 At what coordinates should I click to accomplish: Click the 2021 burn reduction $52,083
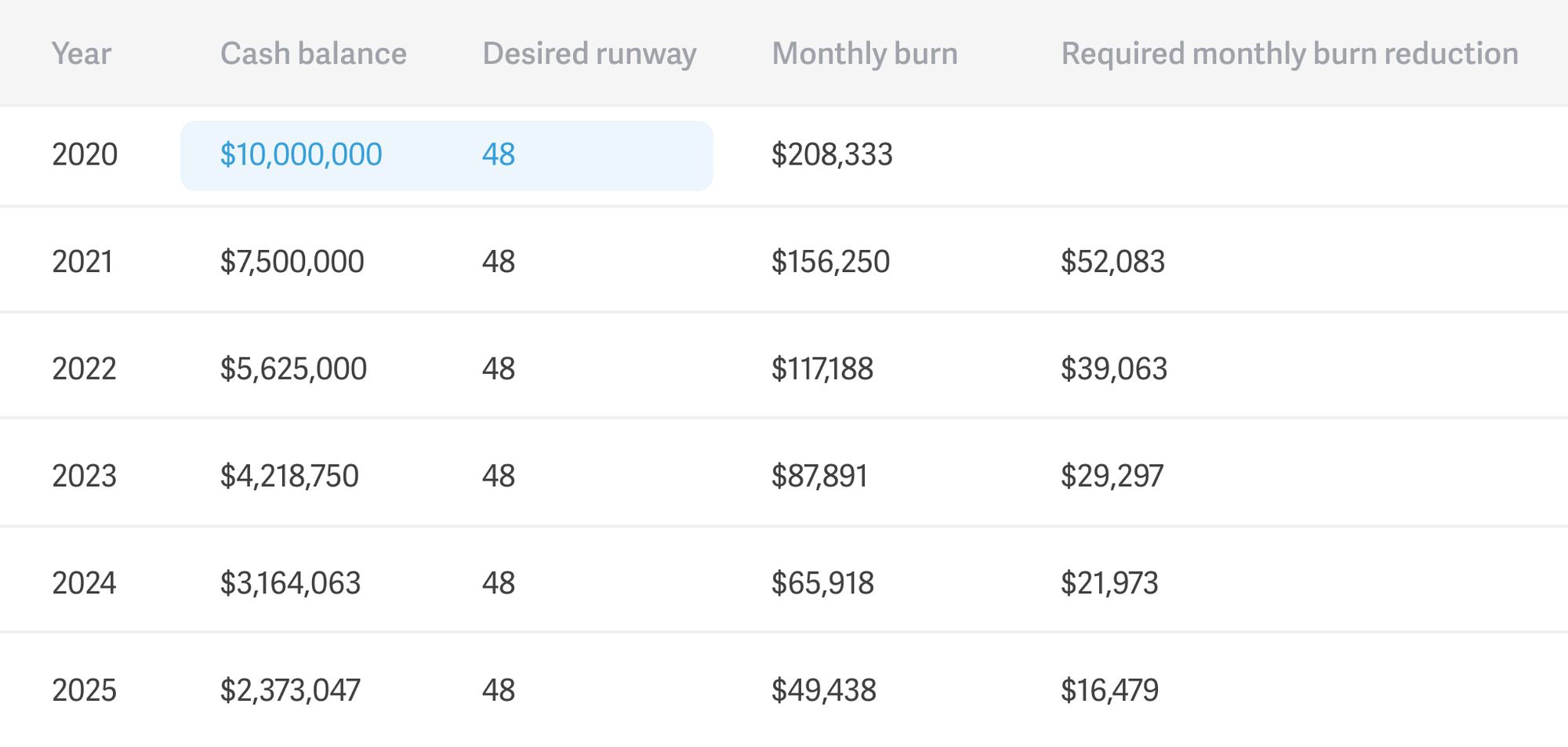click(1112, 262)
